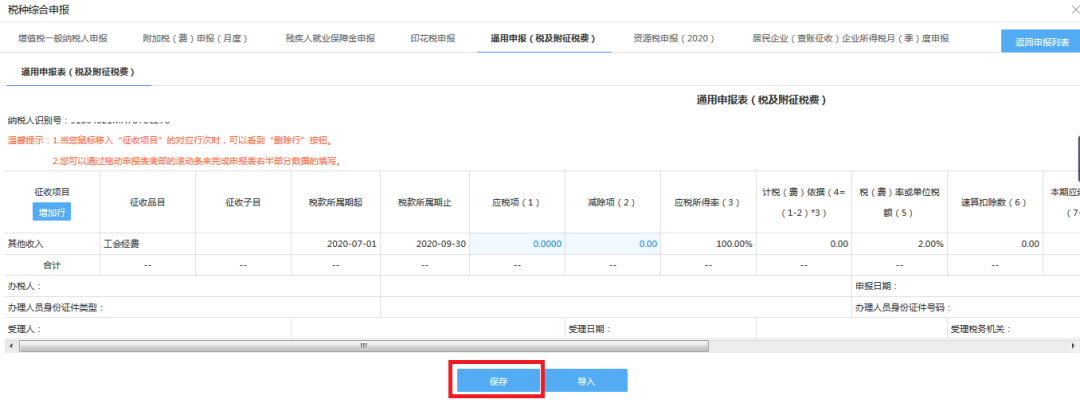
Task: Open 居民企业（查账征收）企业所得税月（季）度申报 tab
Action: click(x=851, y=39)
